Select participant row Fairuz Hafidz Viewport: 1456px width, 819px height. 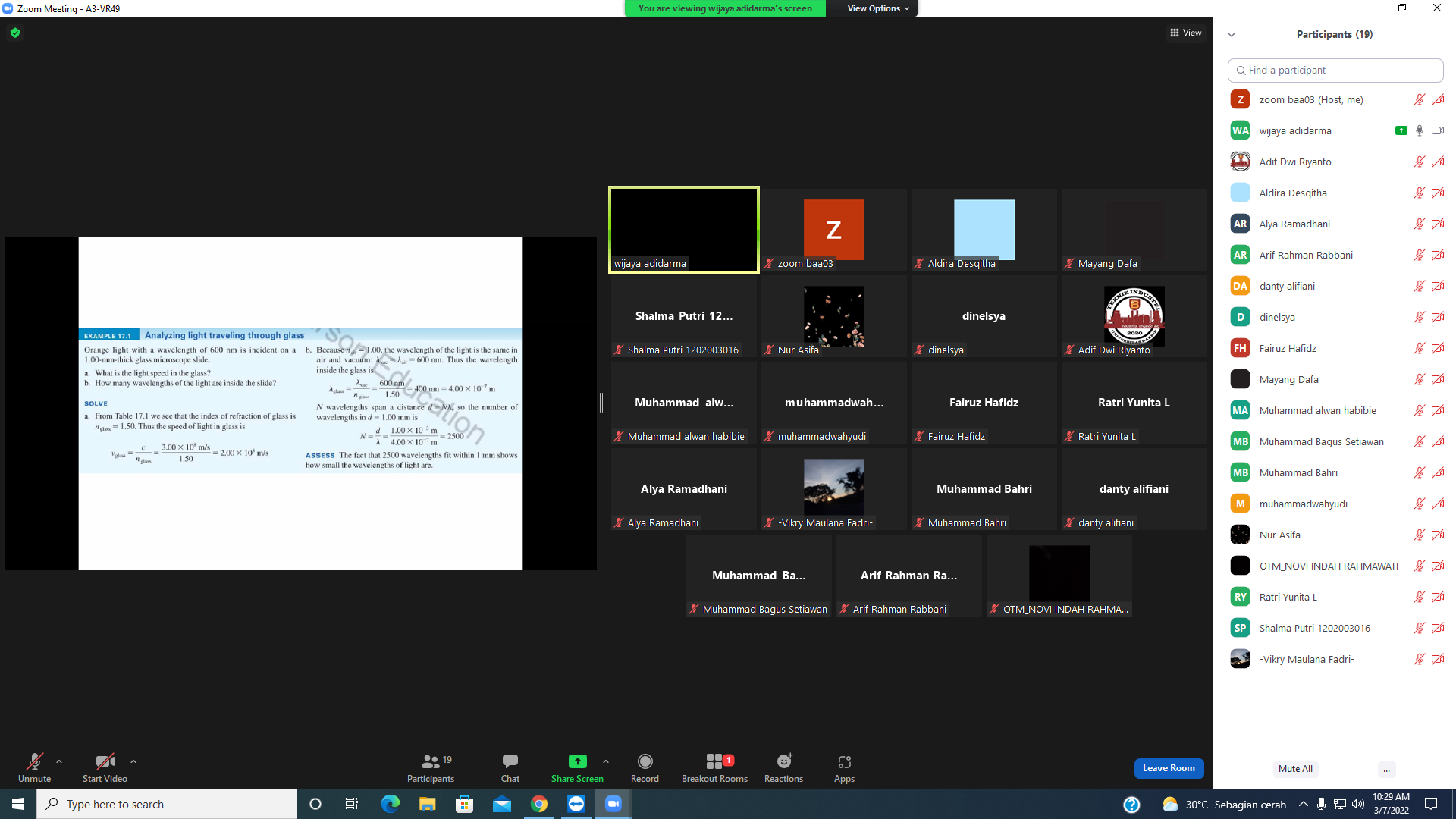coord(1335,348)
